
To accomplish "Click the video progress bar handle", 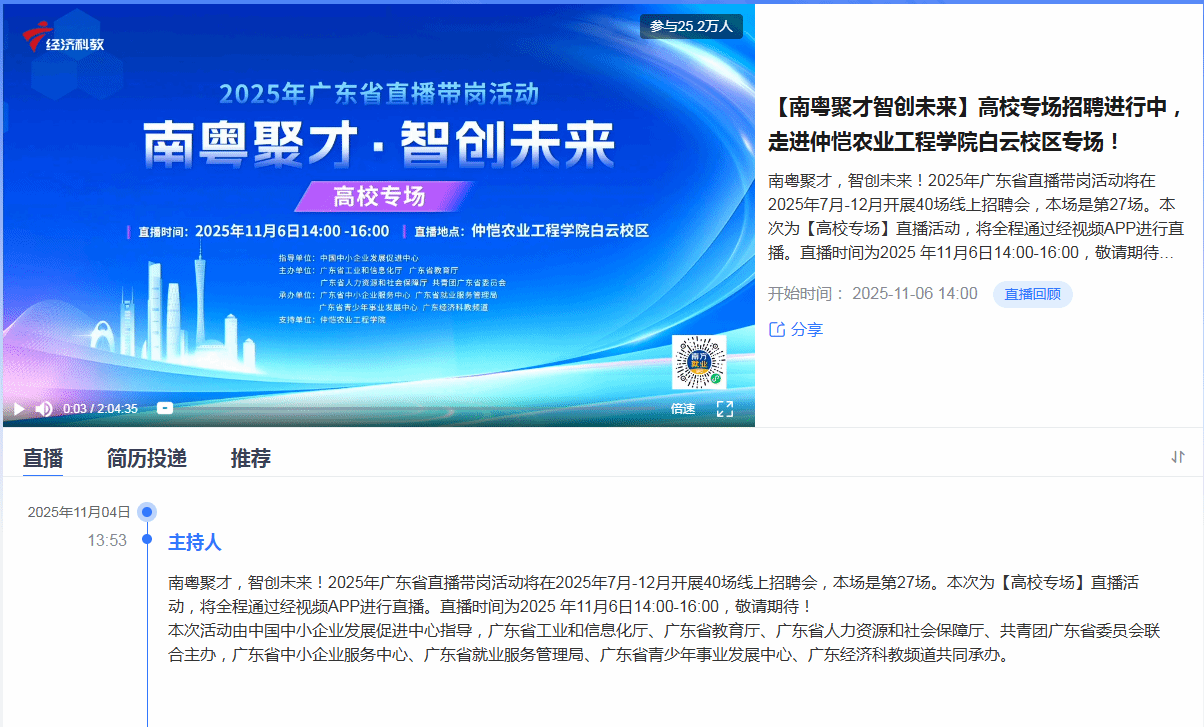I will [165, 408].
